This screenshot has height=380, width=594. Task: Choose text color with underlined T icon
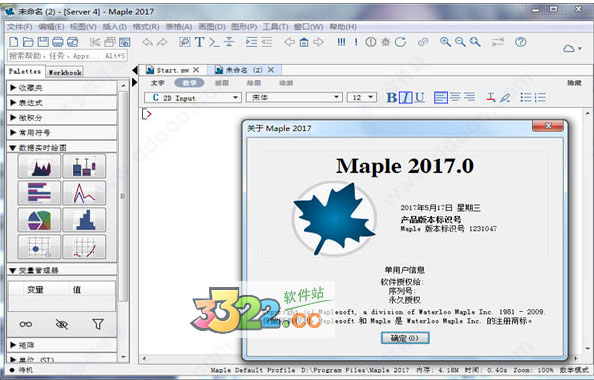491,97
